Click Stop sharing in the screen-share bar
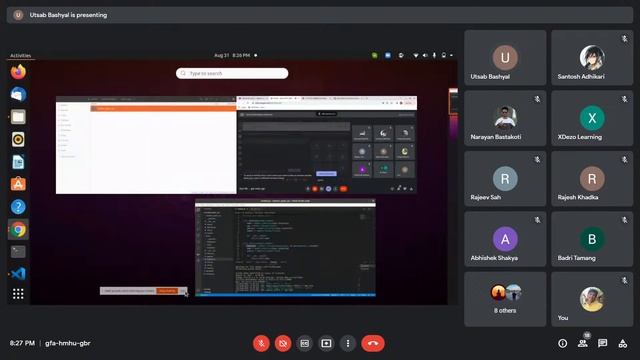 167,291
